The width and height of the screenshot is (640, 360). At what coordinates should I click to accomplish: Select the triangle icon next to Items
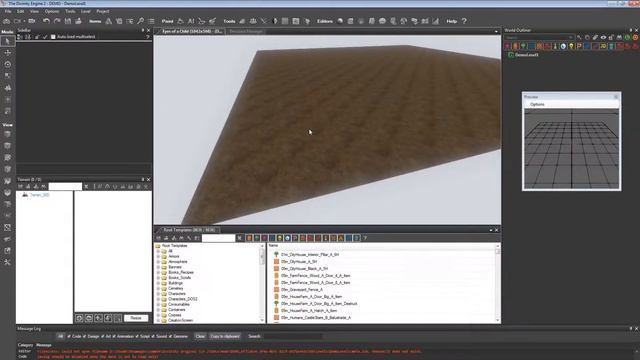pos(109,21)
